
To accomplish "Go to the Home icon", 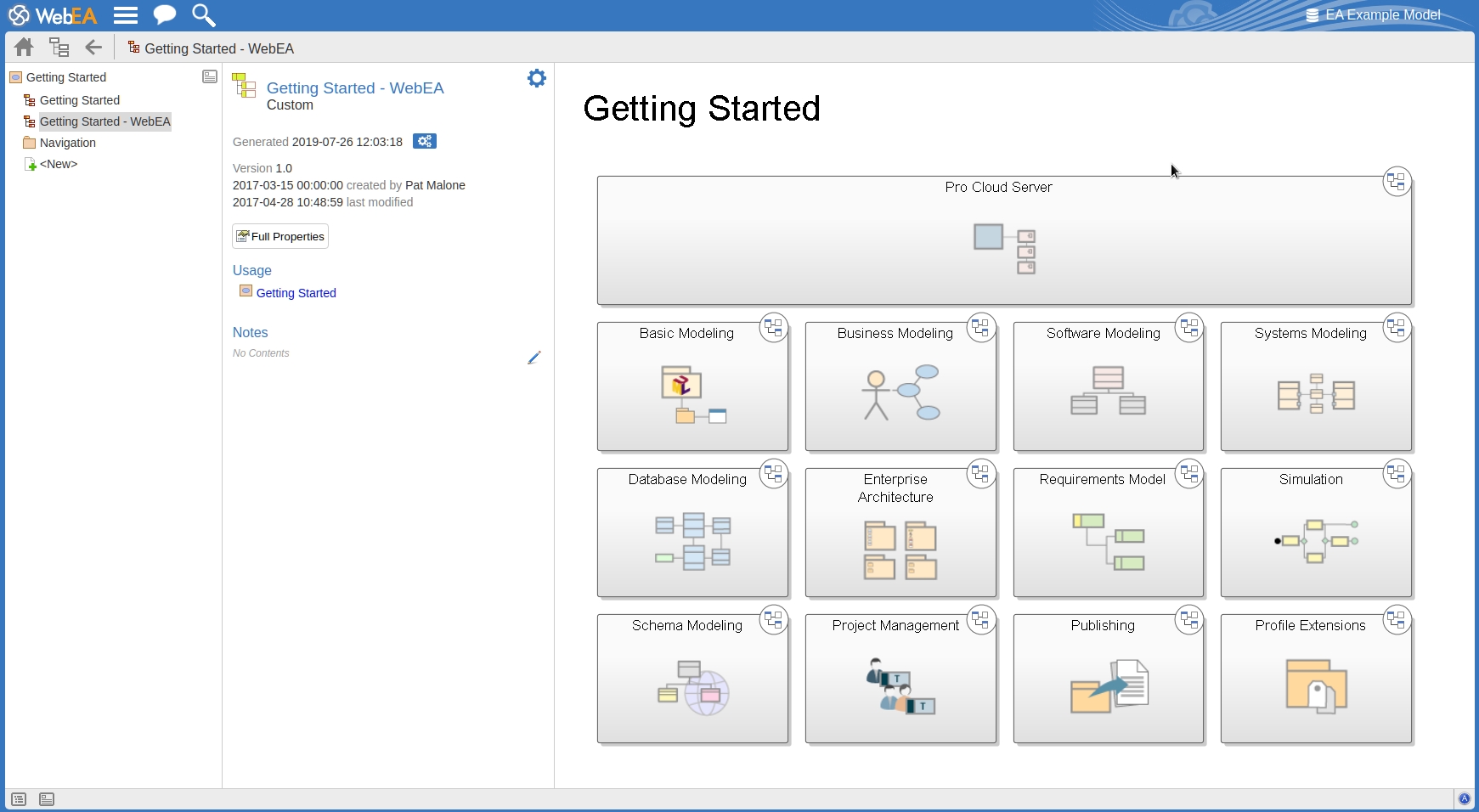I will pos(24,48).
